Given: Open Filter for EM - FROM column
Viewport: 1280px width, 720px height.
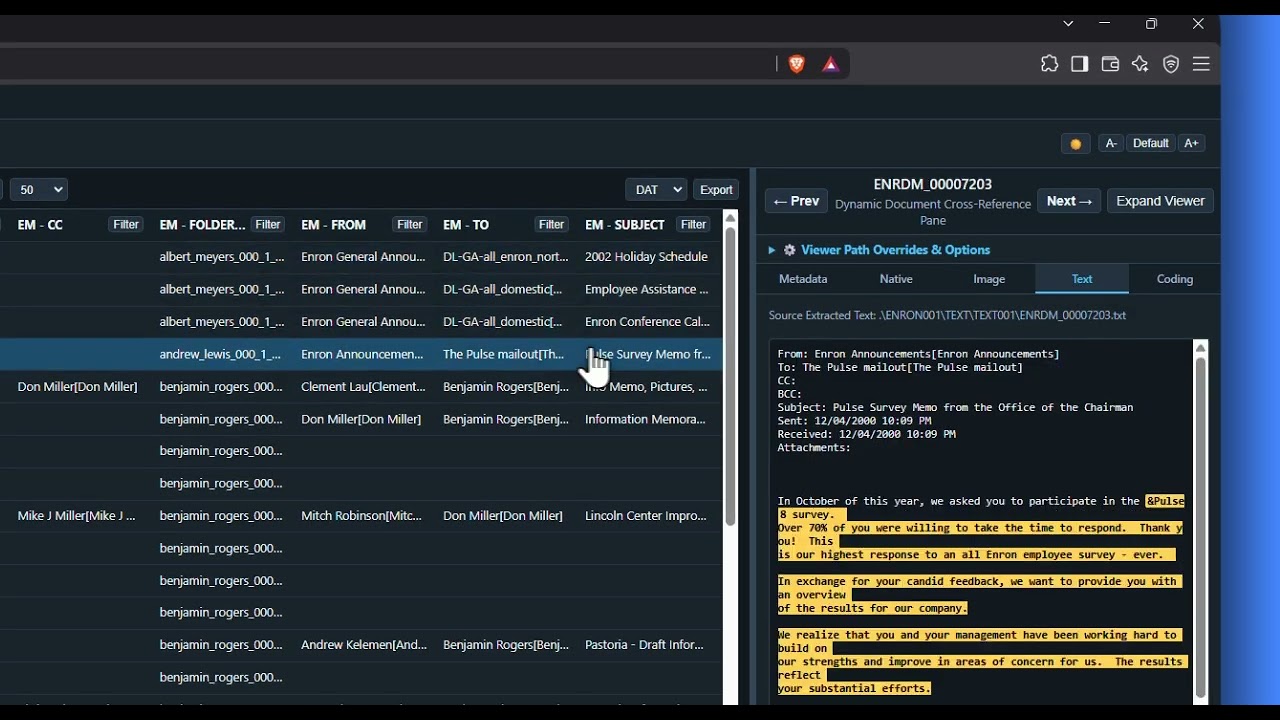Looking at the screenshot, I should point(410,225).
